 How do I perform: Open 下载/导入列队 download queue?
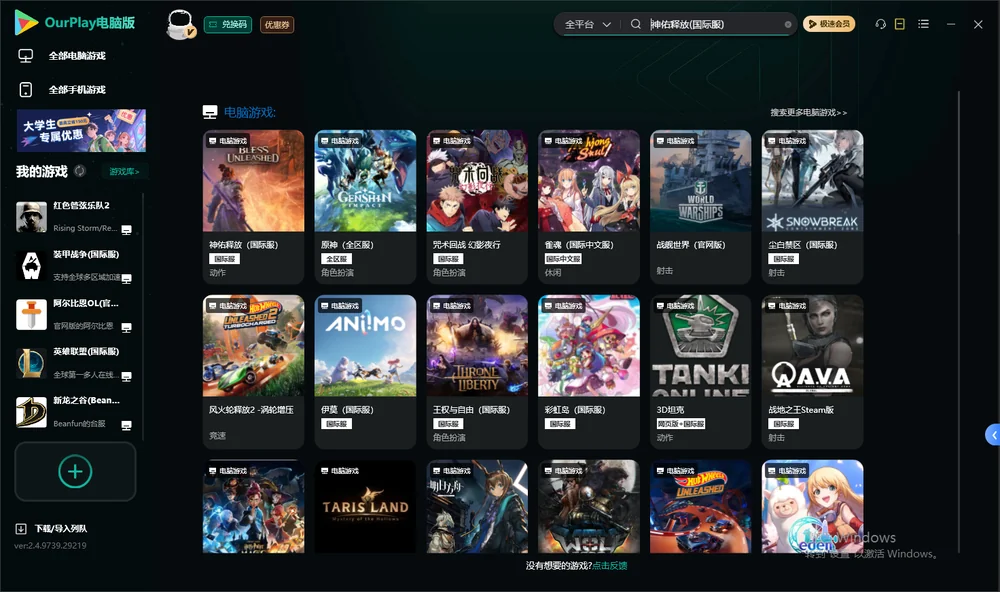click(x=52, y=529)
